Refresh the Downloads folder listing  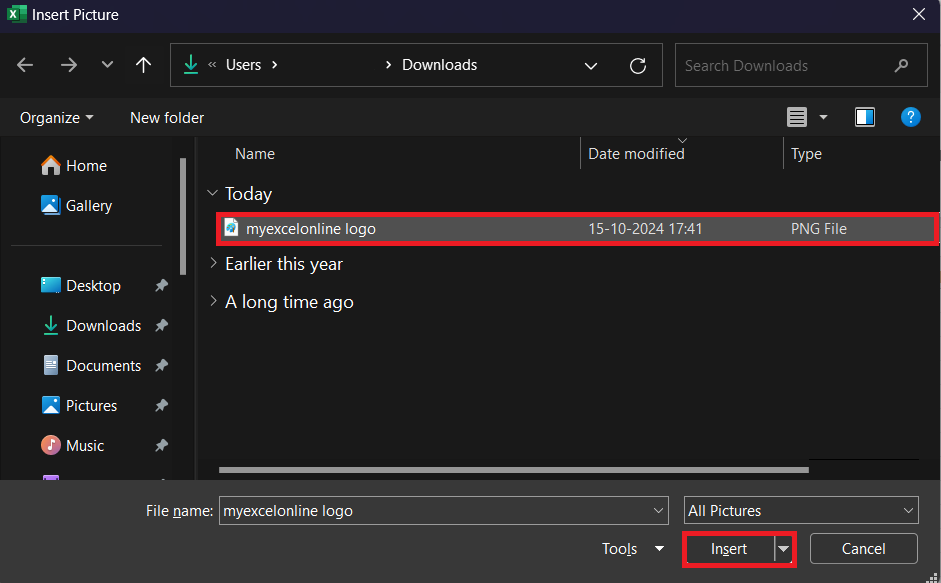(x=637, y=65)
